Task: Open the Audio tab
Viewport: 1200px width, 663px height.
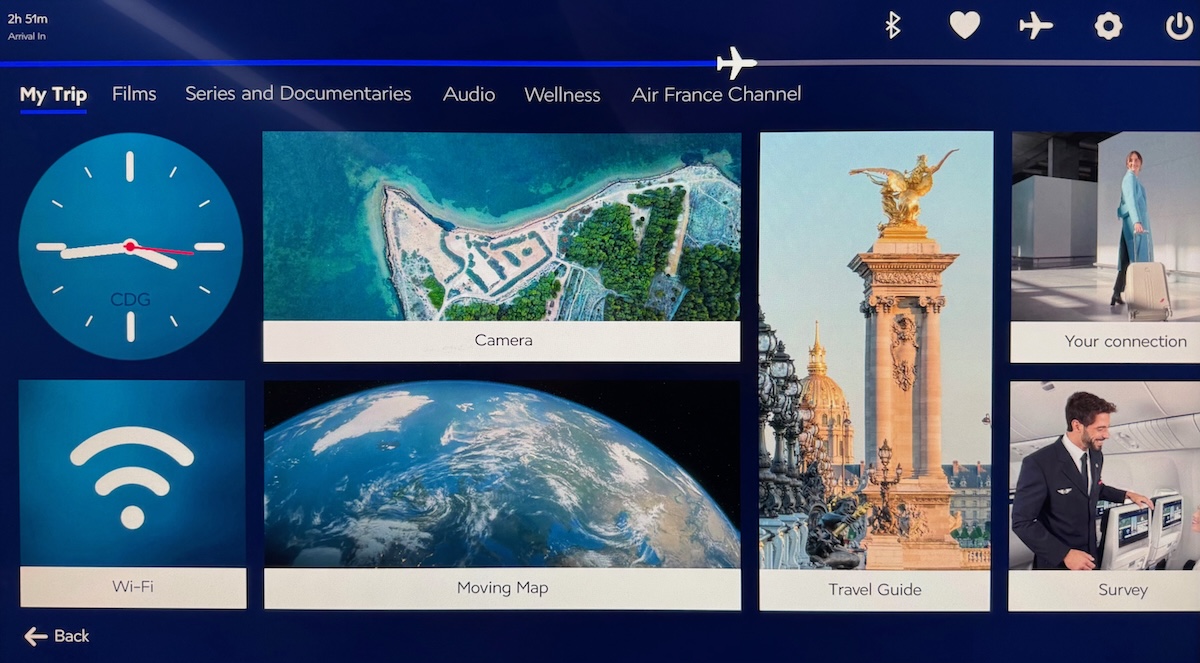Action: [469, 95]
